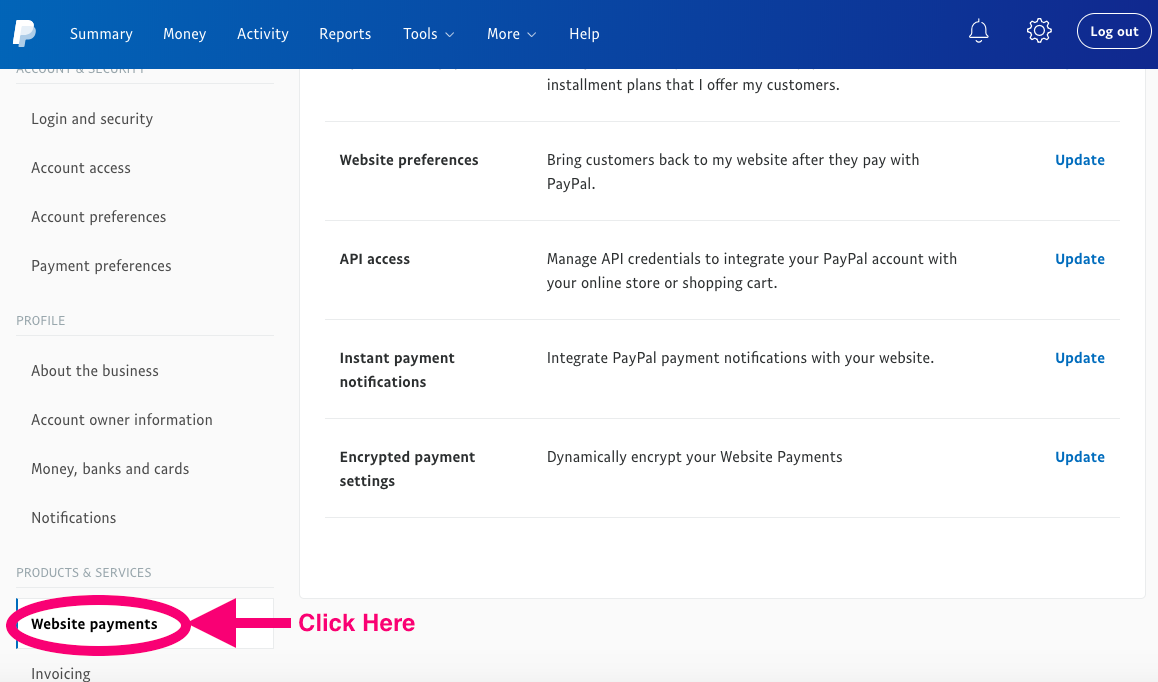The width and height of the screenshot is (1158, 682).
Task: Update API access settings
Action: (x=1080, y=259)
